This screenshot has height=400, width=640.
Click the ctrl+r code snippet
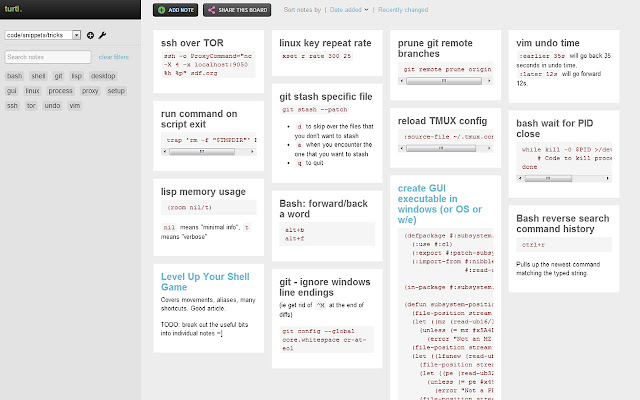[x=564, y=244]
